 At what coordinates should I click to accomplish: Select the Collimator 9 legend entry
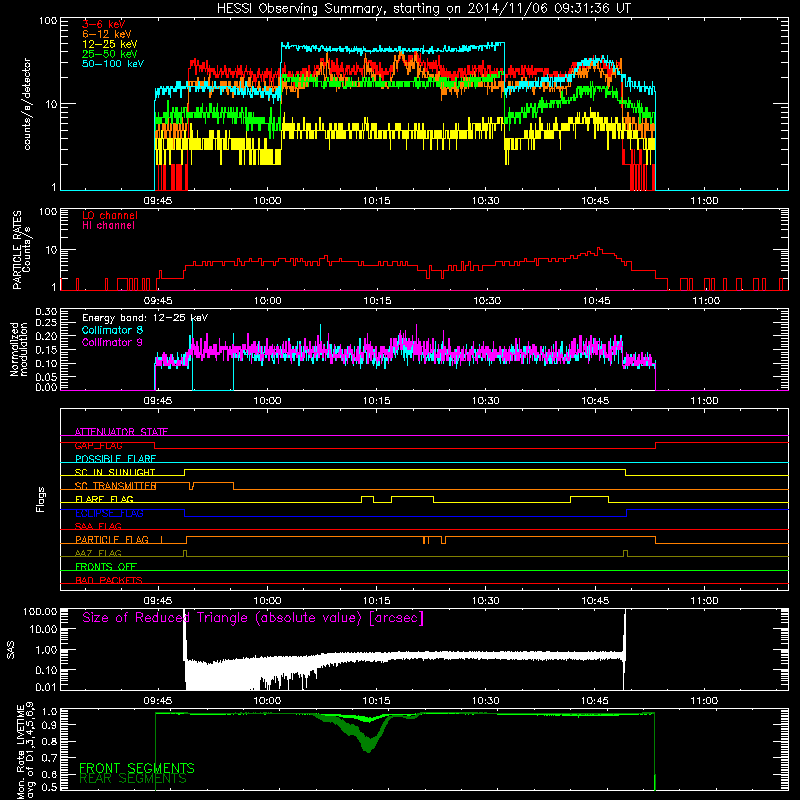(112, 342)
